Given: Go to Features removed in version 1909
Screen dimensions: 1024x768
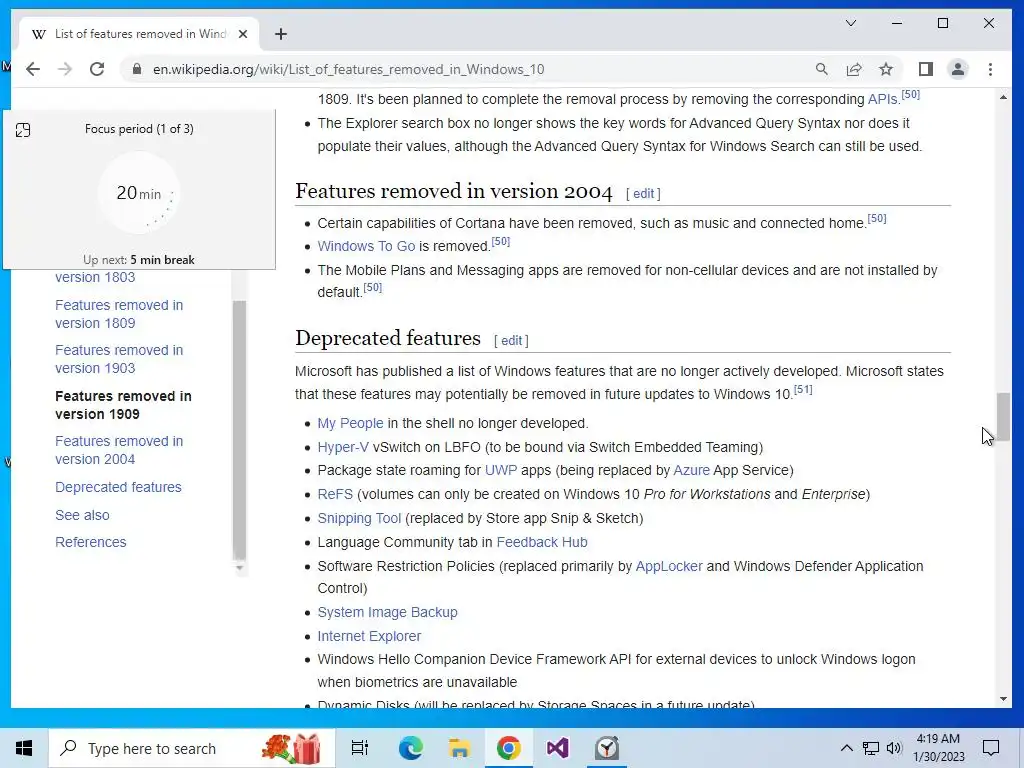Looking at the screenshot, I should point(123,405).
